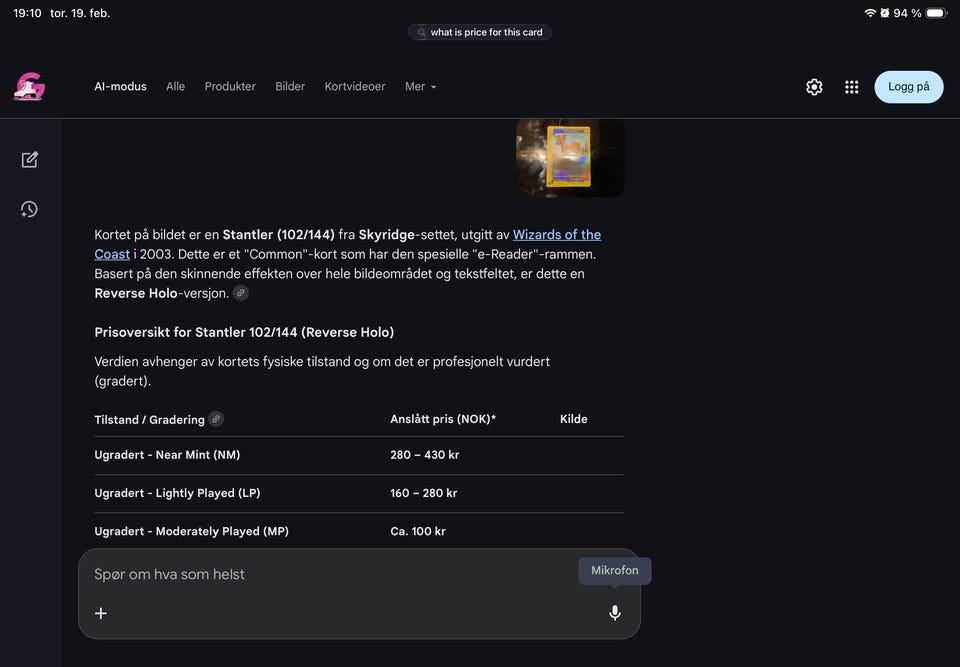Tap the Wi-Fi icon in status bar
Screen dimensions: 960x667
tap(869, 13)
